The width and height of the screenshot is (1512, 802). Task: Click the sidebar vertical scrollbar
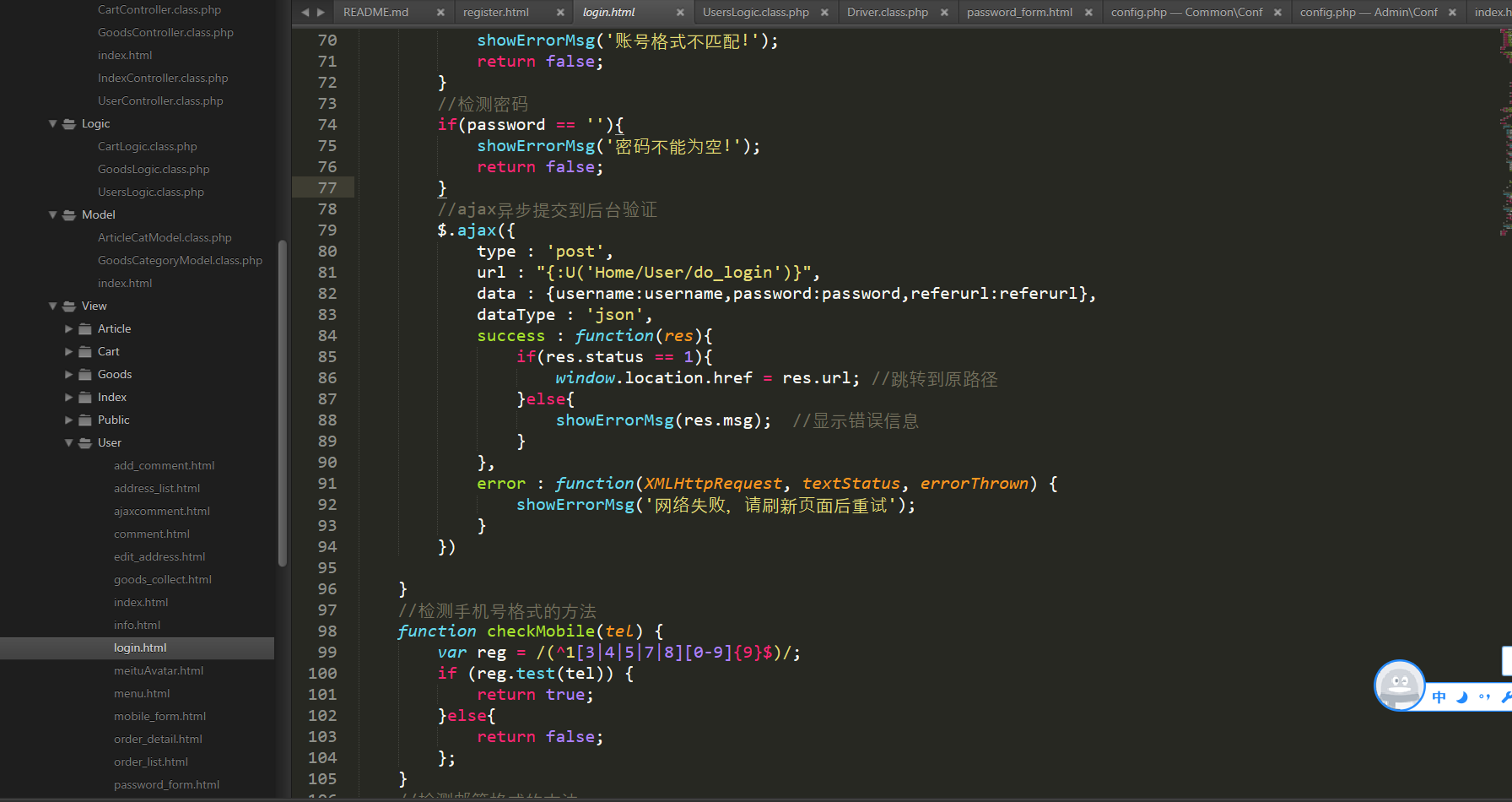(283, 404)
